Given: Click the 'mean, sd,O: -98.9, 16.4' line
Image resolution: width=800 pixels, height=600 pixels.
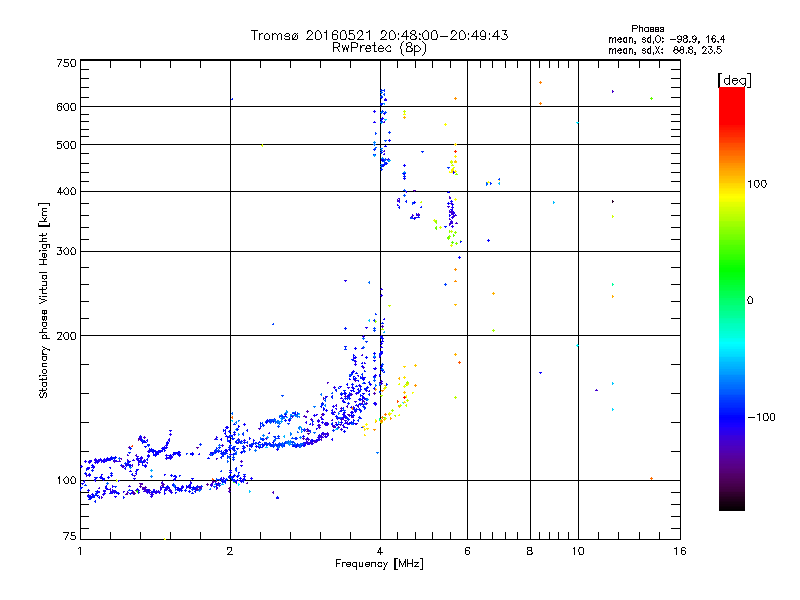Looking at the screenshot, I should tap(666, 39).
